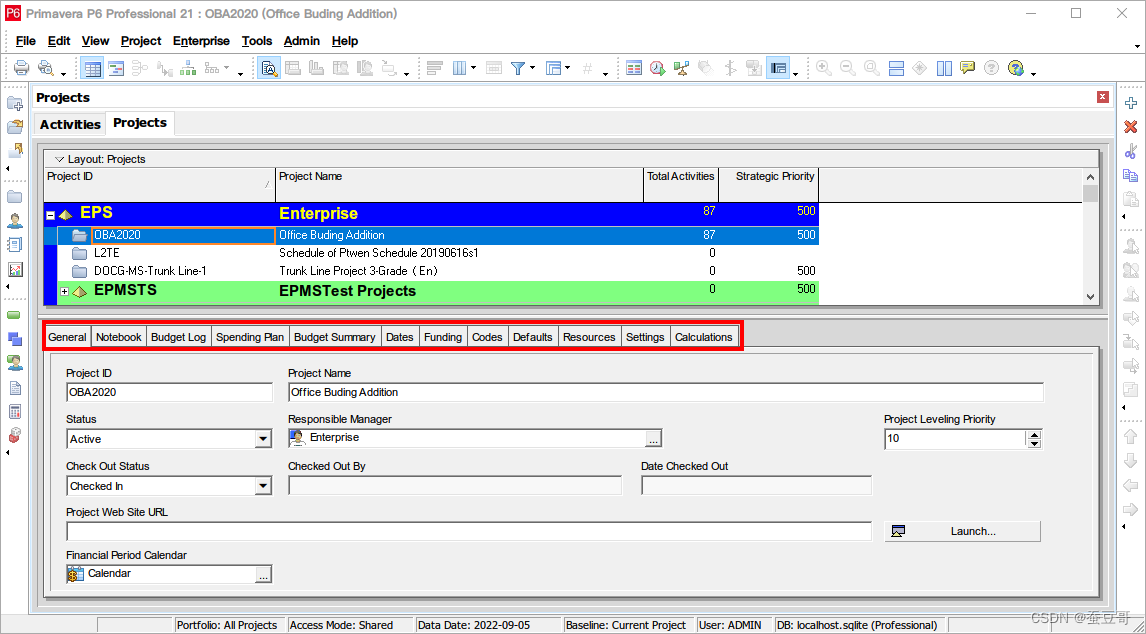Screen dimensions: 1146x634
Task: Click the green Chart View hierarchy icon
Action: click(188, 69)
